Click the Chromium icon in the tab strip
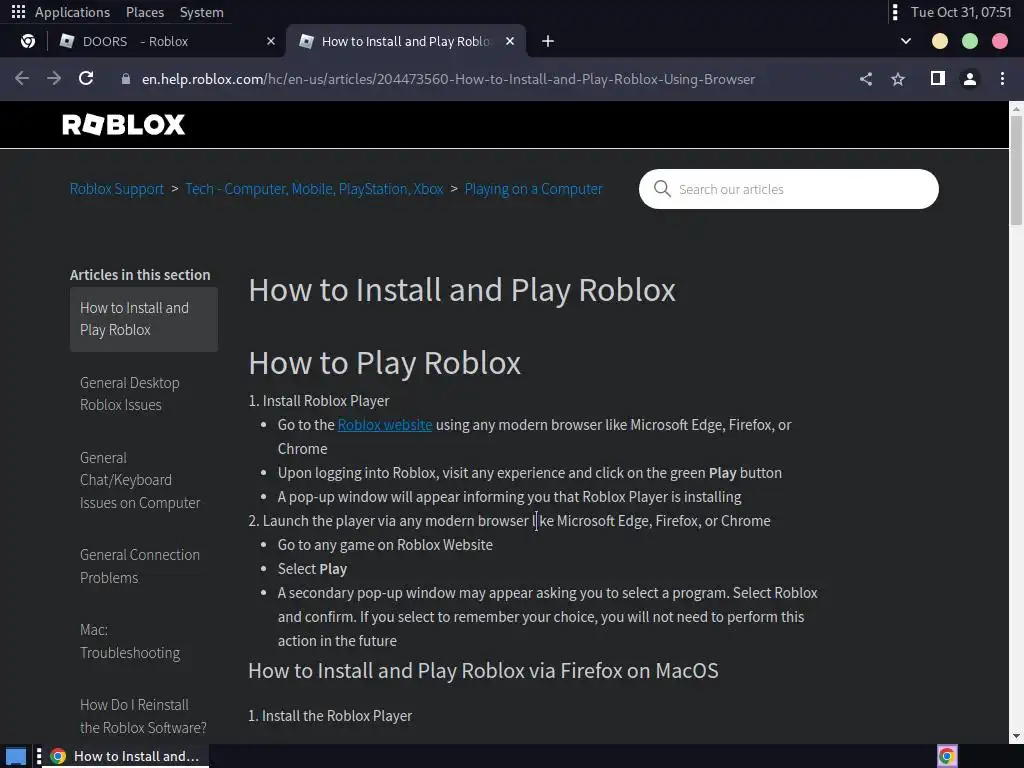 coord(27,41)
